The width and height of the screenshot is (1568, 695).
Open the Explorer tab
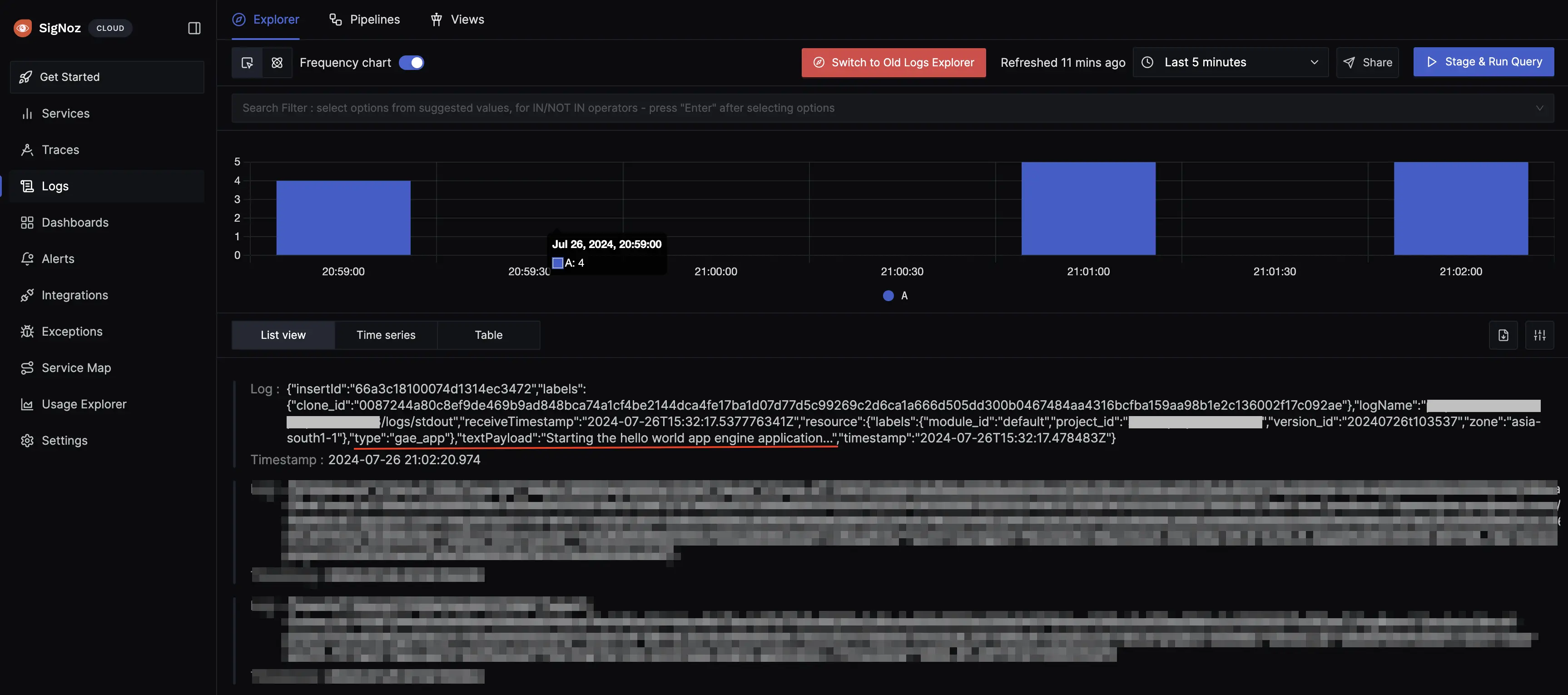coord(265,20)
